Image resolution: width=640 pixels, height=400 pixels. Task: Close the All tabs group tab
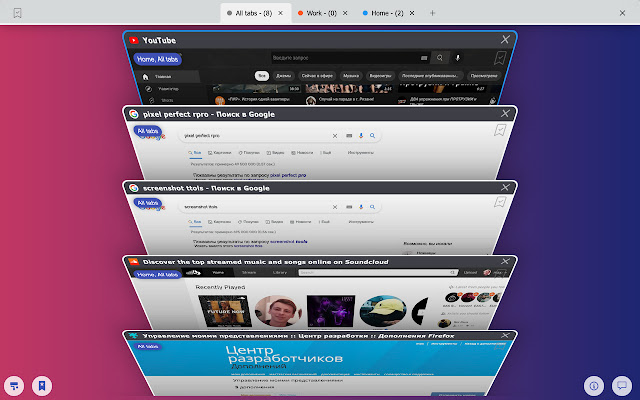280,13
